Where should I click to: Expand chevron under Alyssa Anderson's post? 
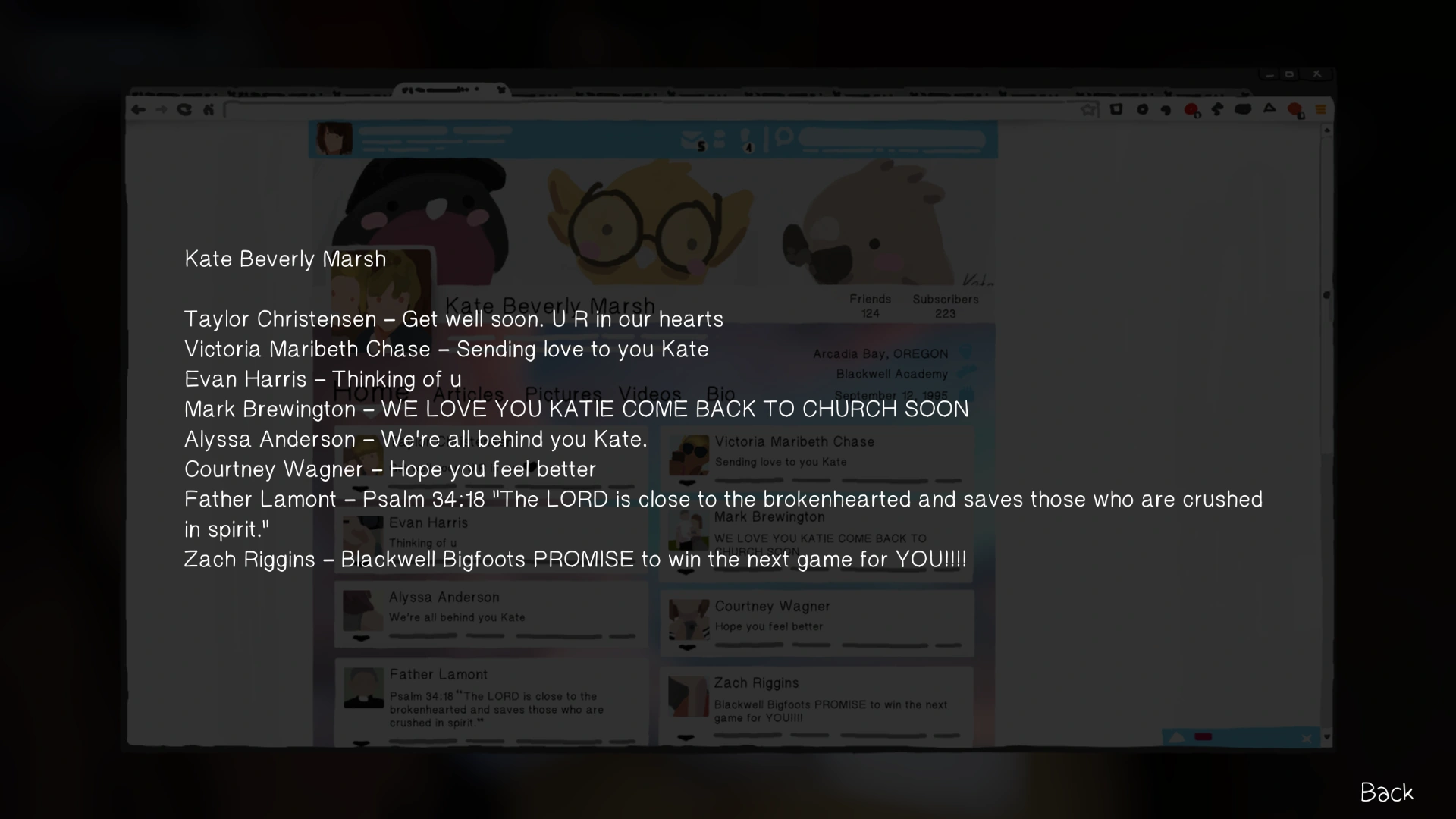[361, 639]
